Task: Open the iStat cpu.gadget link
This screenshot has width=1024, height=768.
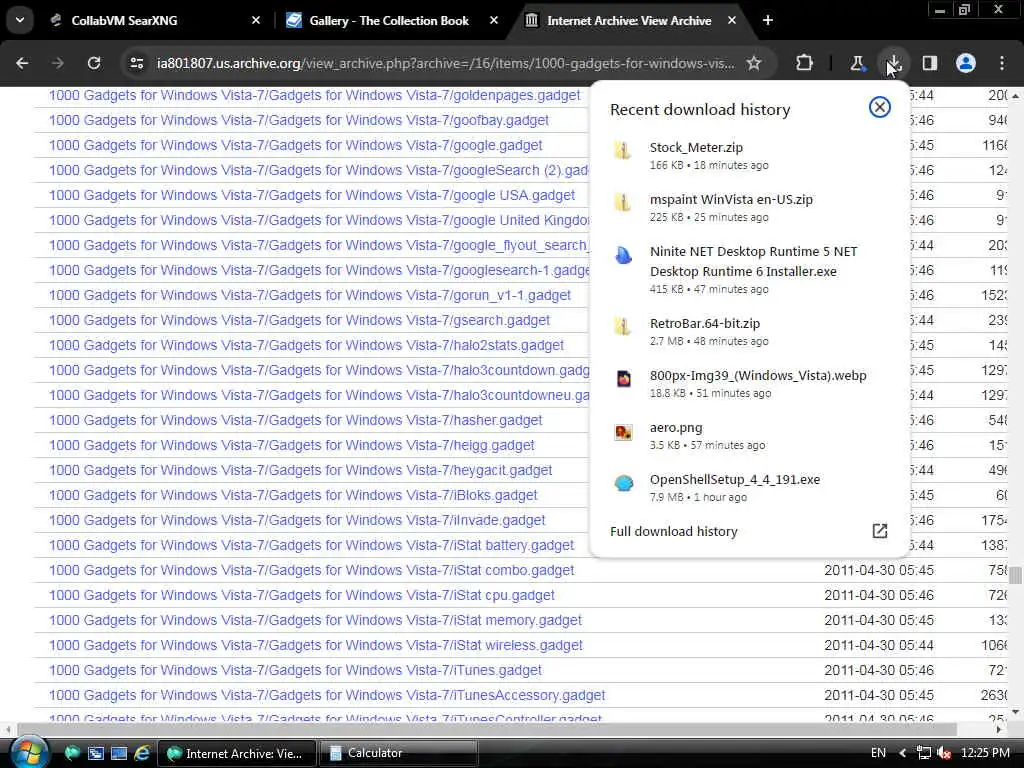Action: tap(302, 595)
